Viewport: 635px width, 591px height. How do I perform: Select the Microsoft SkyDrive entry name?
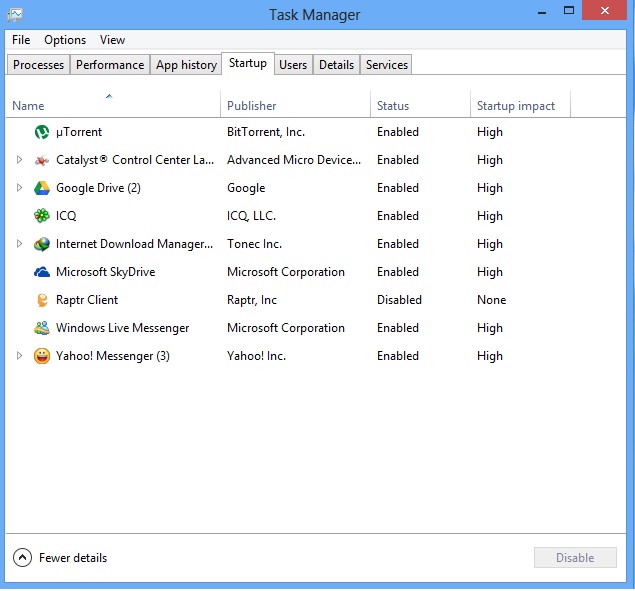tap(106, 272)
